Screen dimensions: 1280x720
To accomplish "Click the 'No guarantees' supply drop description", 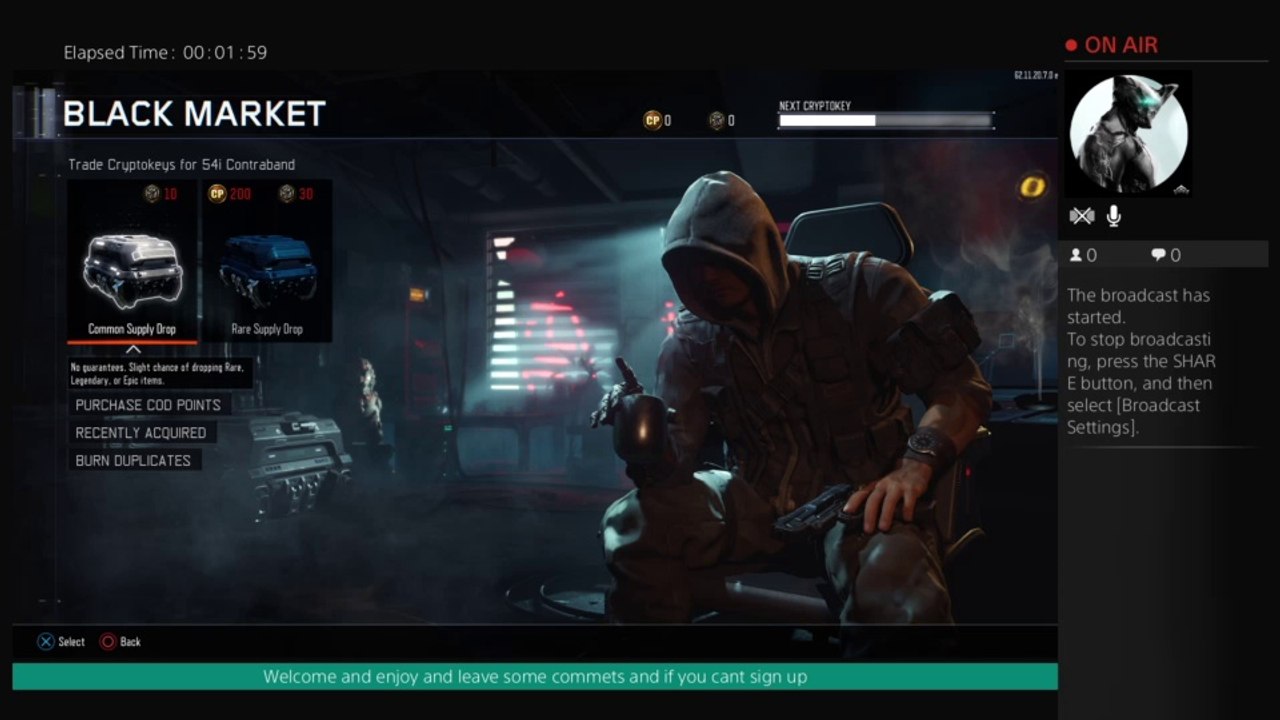I will 160,373.
